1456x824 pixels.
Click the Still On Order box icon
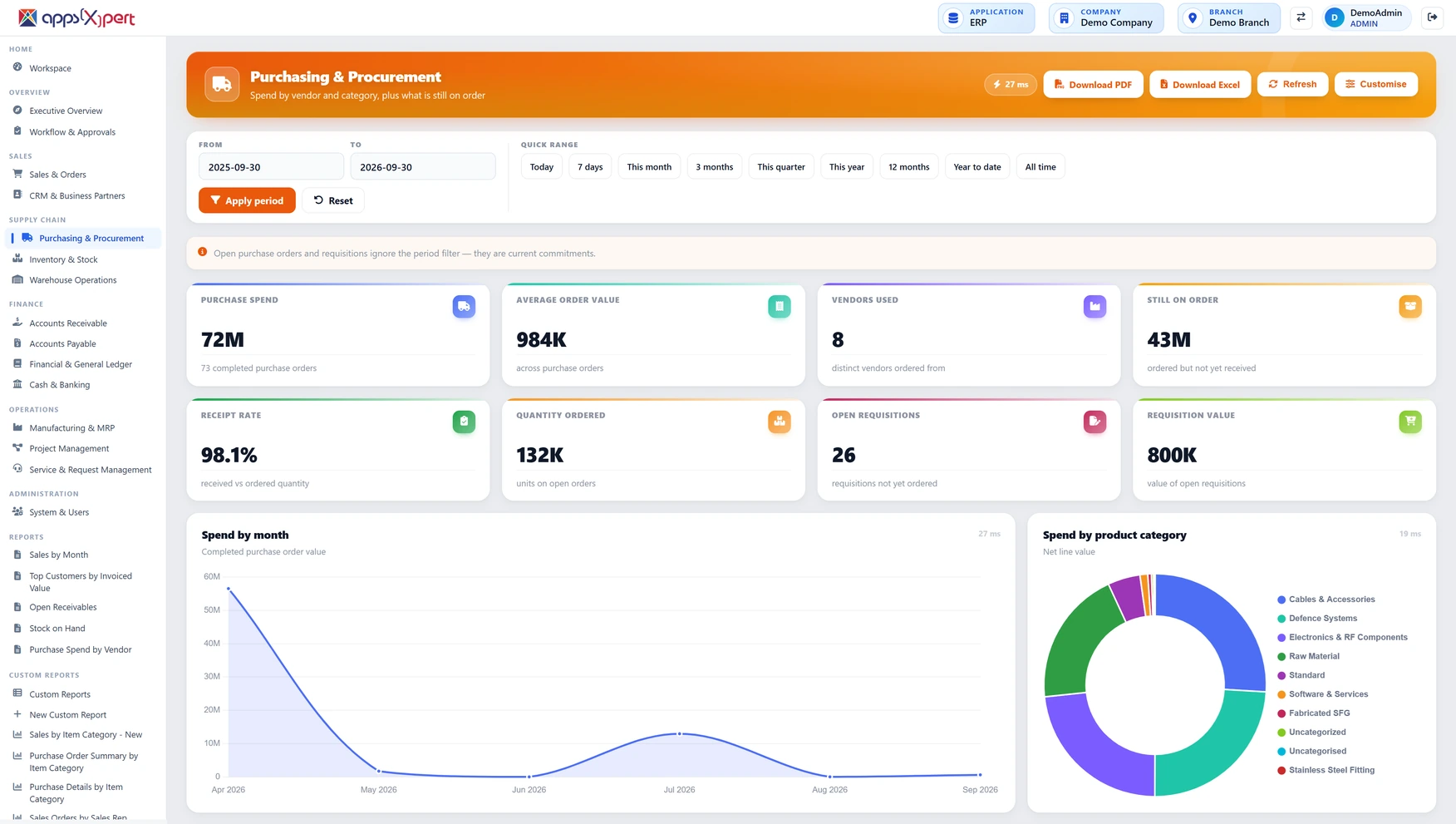[x=1410, y=307]
